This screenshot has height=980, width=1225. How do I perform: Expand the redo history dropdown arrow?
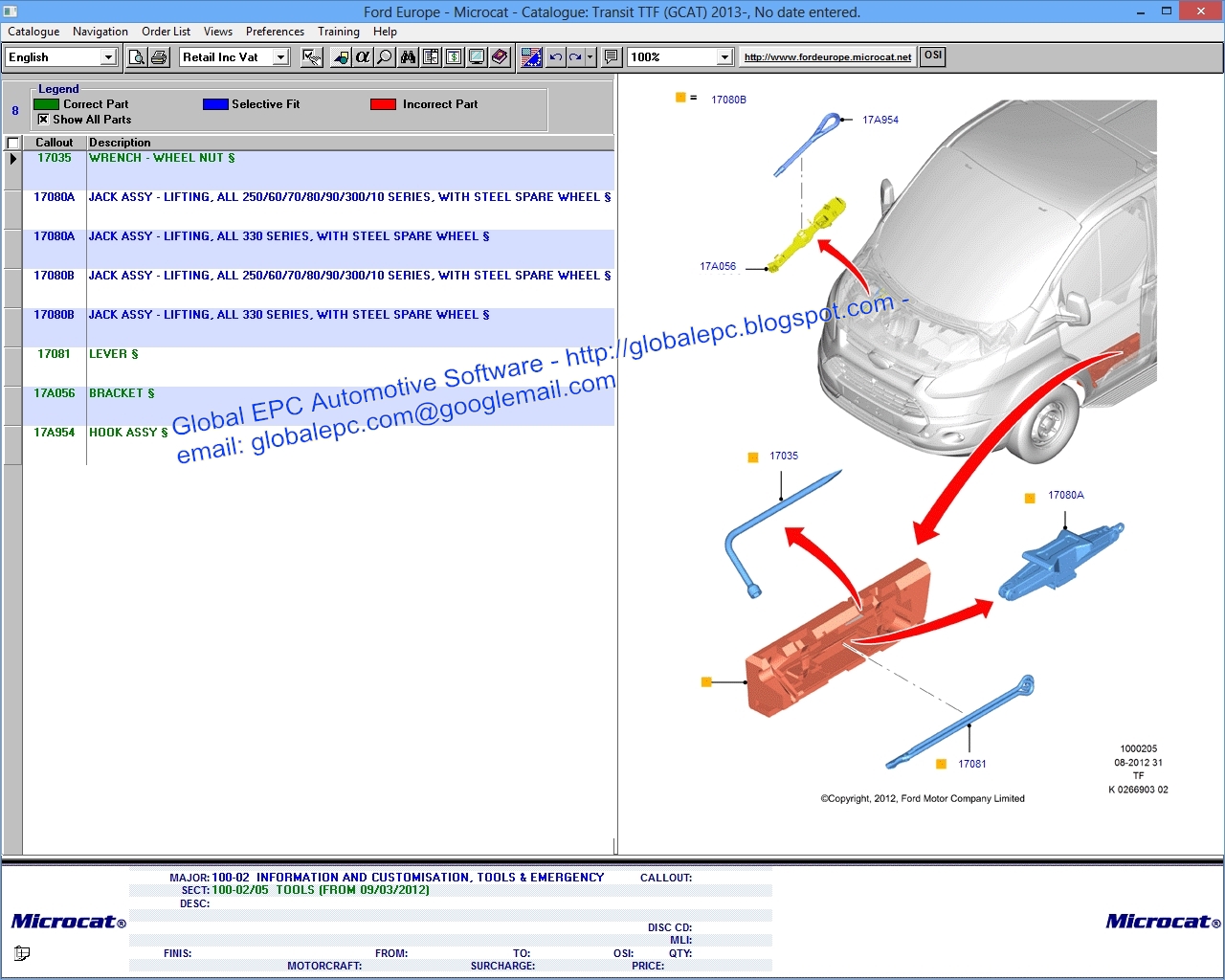tap(590, 56)
